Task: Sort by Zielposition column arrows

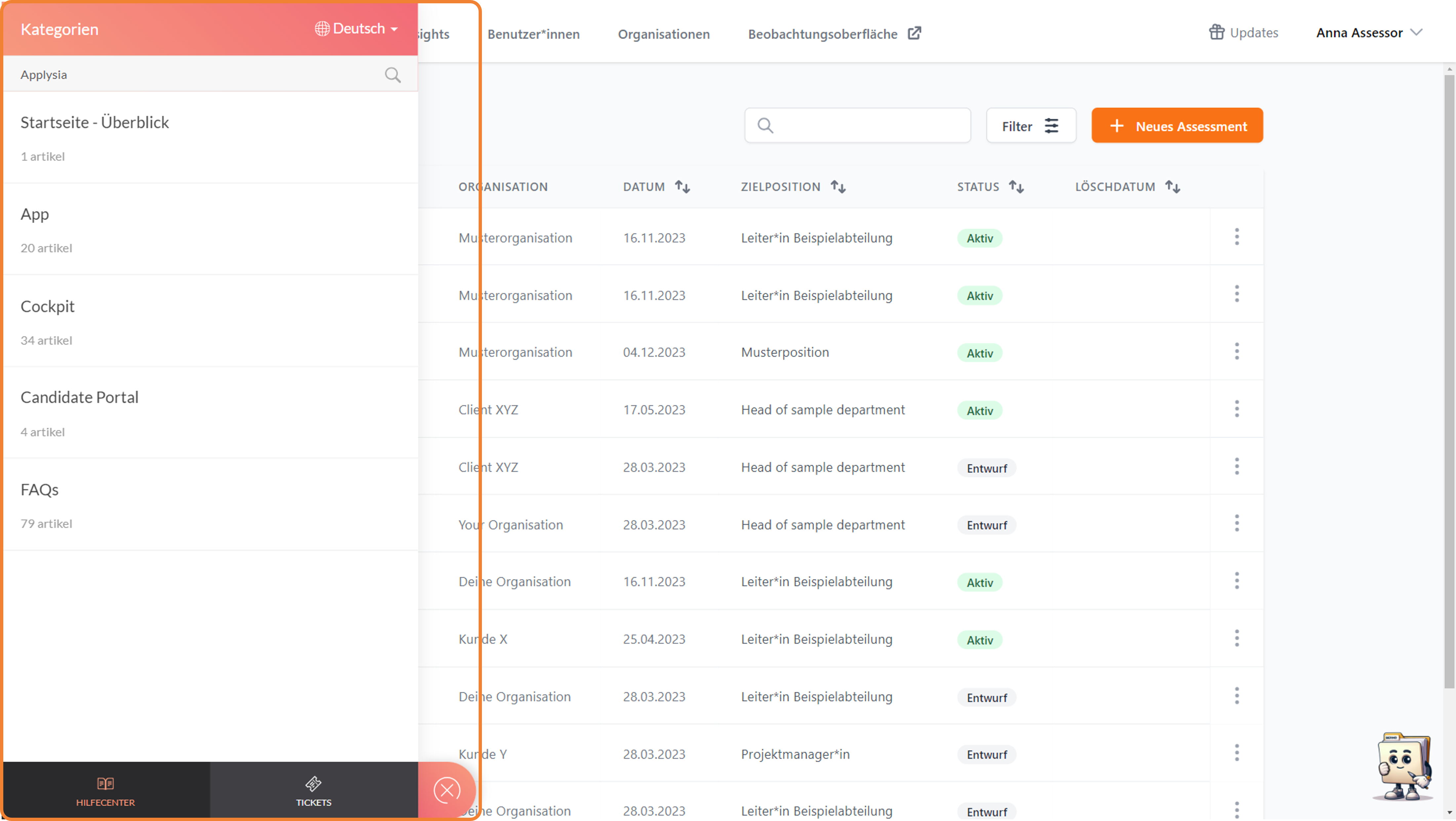Action: (x=838, y=186)
